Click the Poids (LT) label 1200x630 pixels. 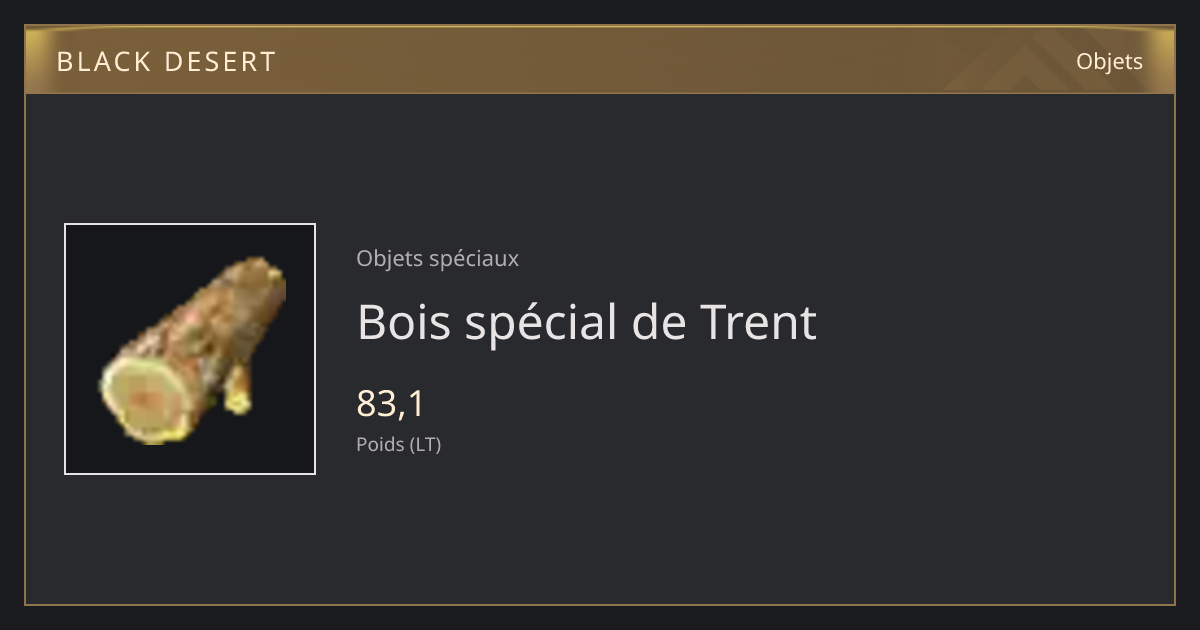tap(398, 444)
